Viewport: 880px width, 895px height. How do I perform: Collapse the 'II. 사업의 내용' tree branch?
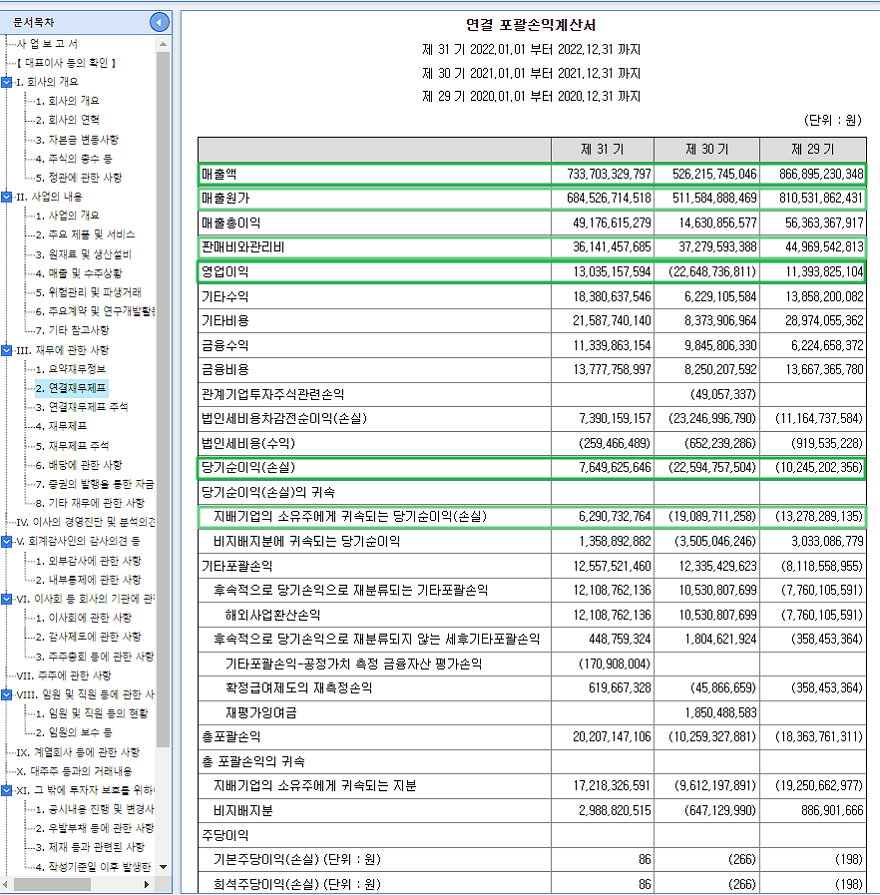(8, 197)
